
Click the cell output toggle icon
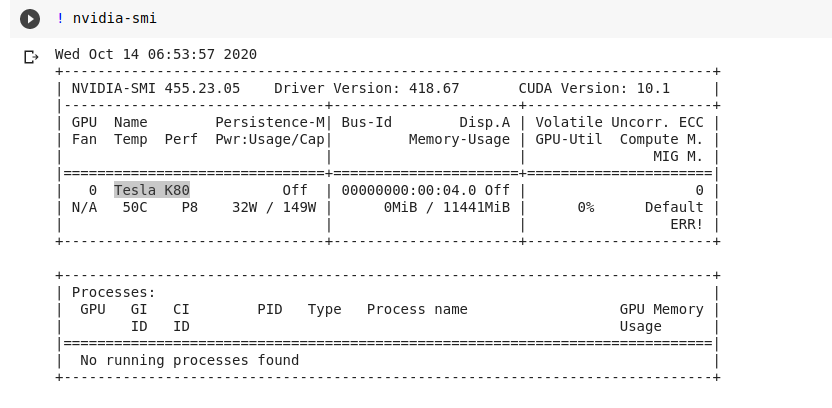coord(31,56)
